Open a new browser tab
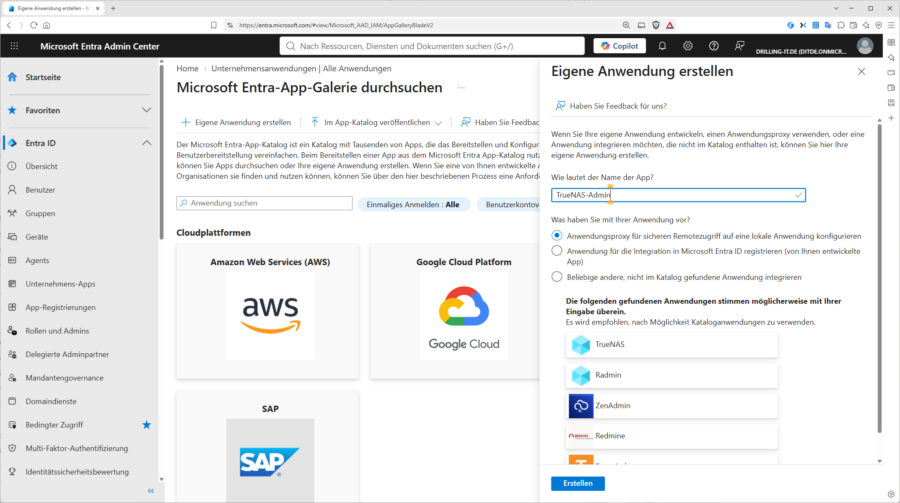Screen dimensions: 900x503 point(113,9)
